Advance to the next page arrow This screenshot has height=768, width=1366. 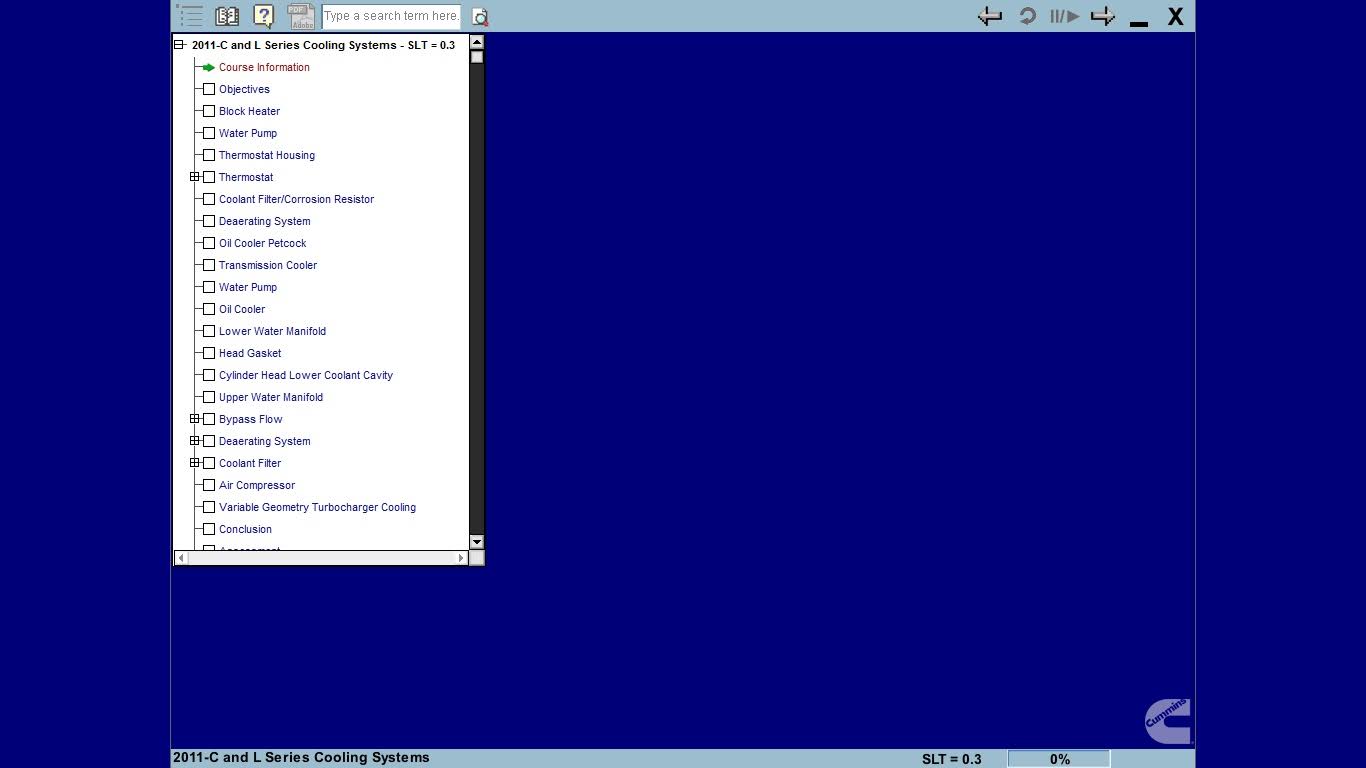pyautogui.click(x=1103, y=16)
